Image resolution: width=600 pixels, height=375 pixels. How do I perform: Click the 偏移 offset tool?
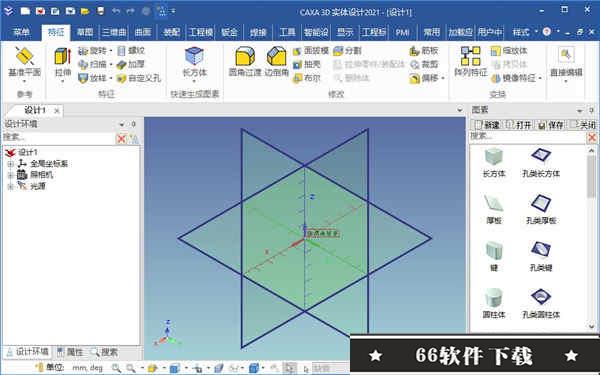424,78
